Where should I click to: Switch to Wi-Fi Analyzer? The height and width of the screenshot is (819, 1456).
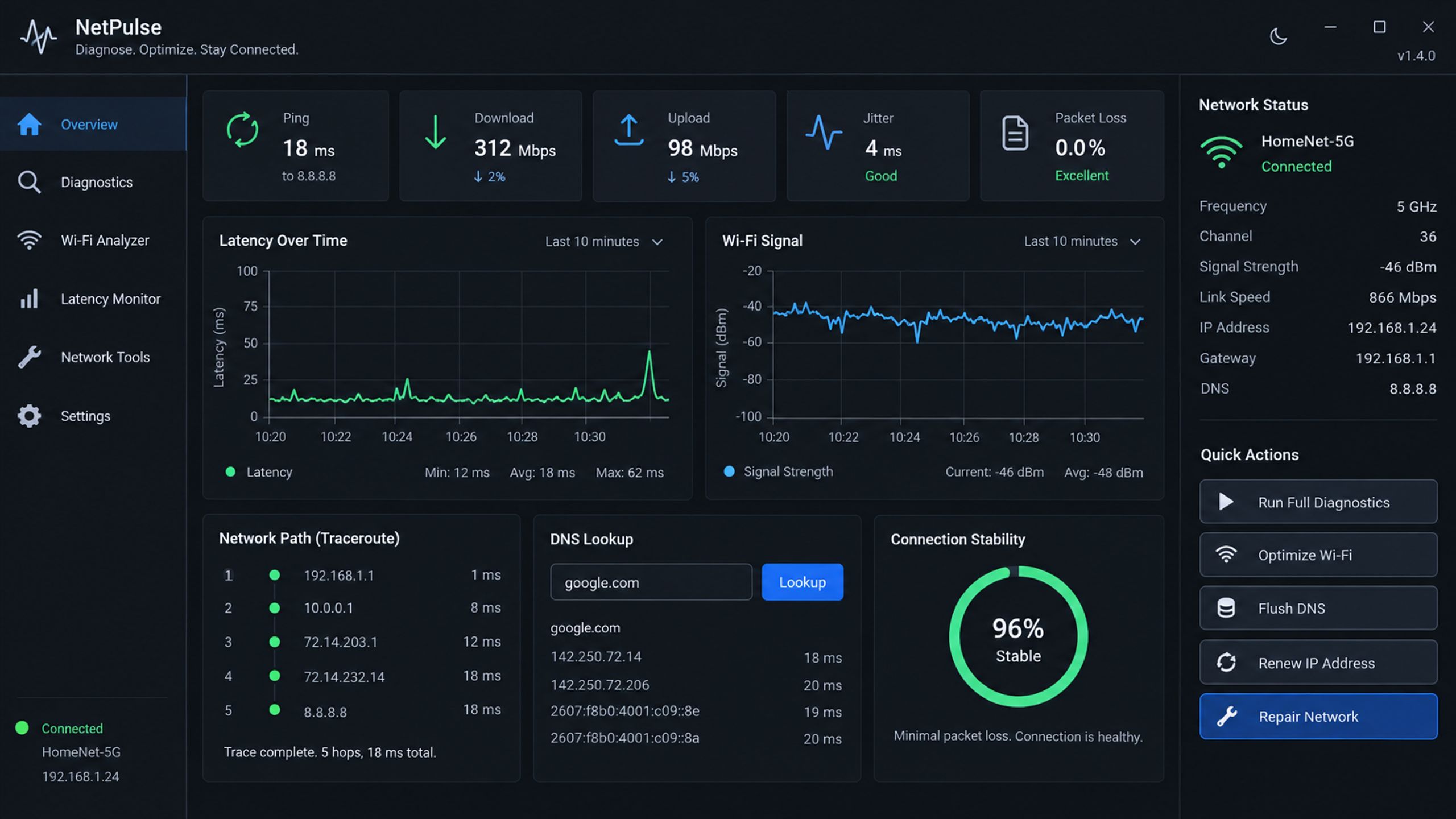[93, 240]
